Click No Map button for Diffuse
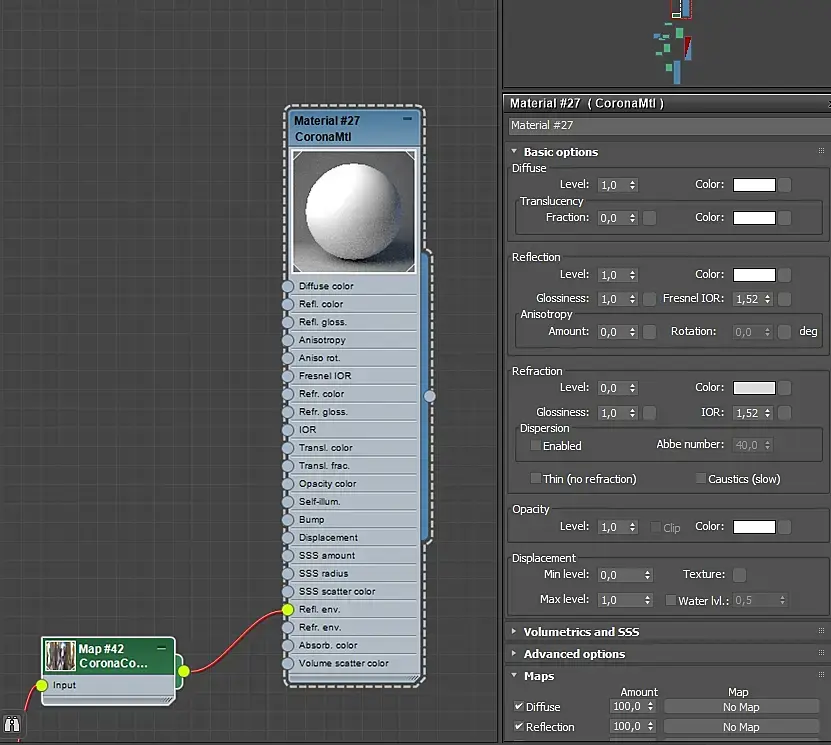 pos(741,707)
